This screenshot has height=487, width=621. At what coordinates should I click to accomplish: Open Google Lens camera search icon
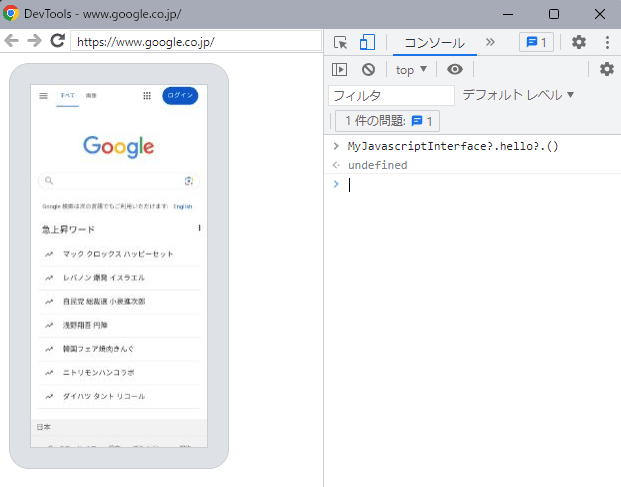(189, 181)
